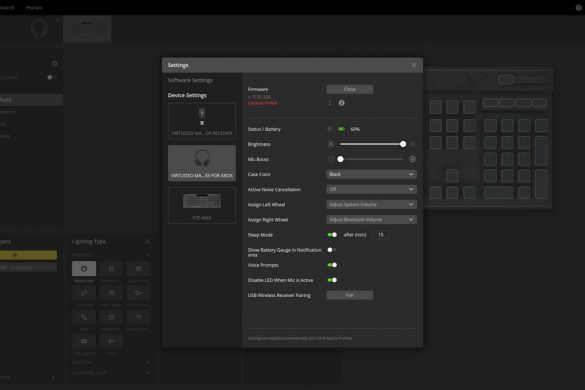Click the headset device icon in top bar
Image resolution: width=585 pixels, height=390 pixels.
[x=39, y=29]
